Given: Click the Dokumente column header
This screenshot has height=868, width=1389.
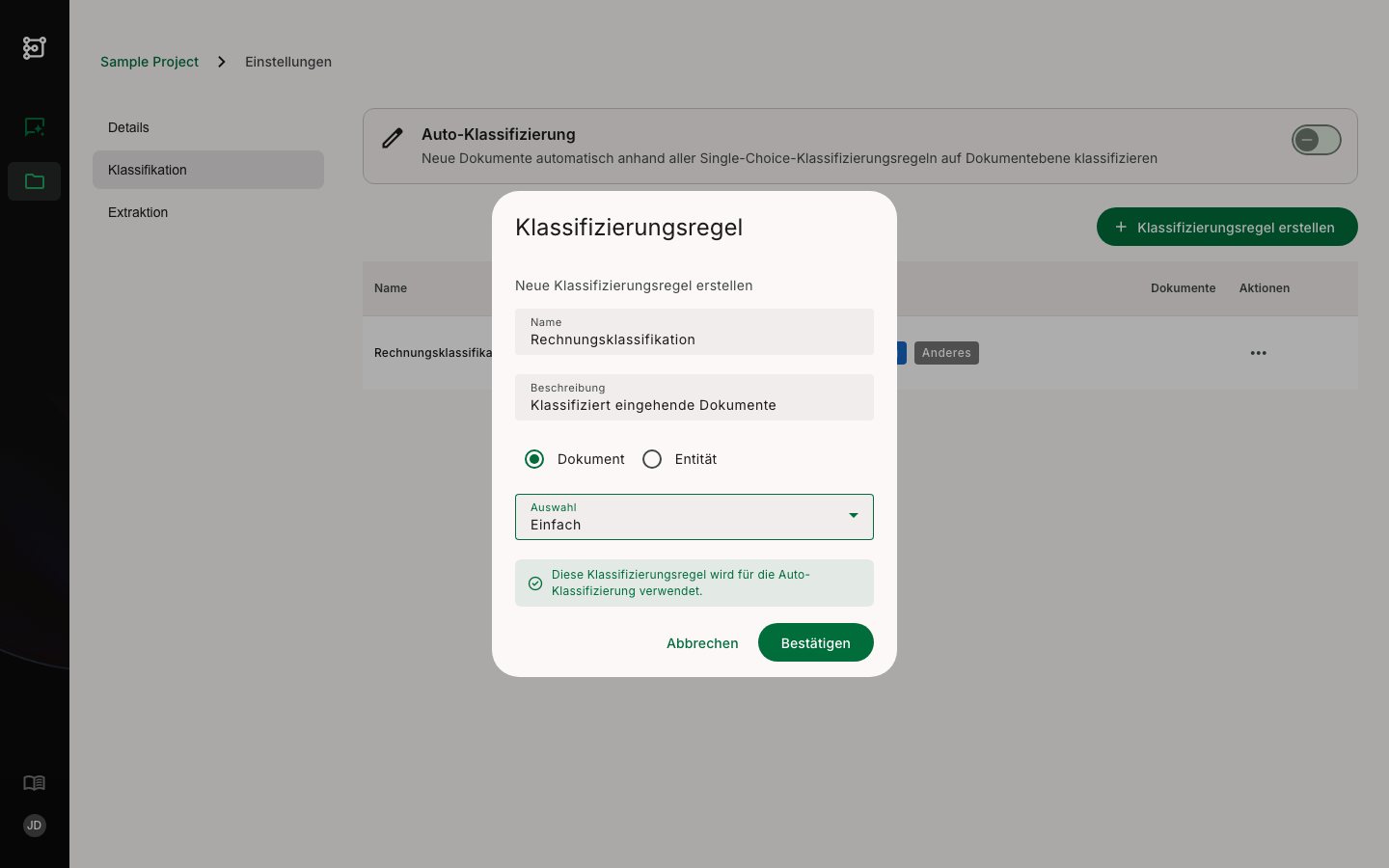Looking at the screenshot, I should click(x=1184, y=288).
